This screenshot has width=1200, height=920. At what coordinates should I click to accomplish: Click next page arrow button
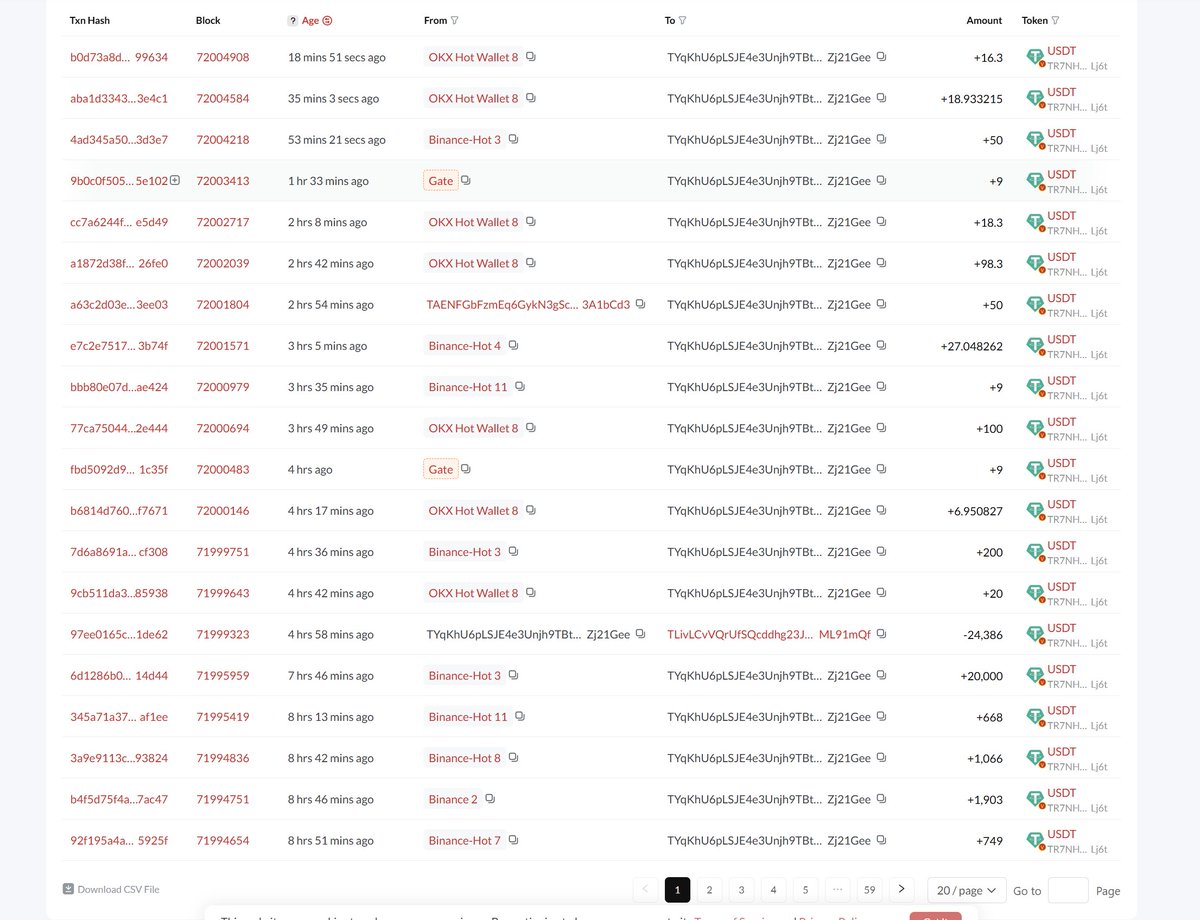click(x=901, y=889)
